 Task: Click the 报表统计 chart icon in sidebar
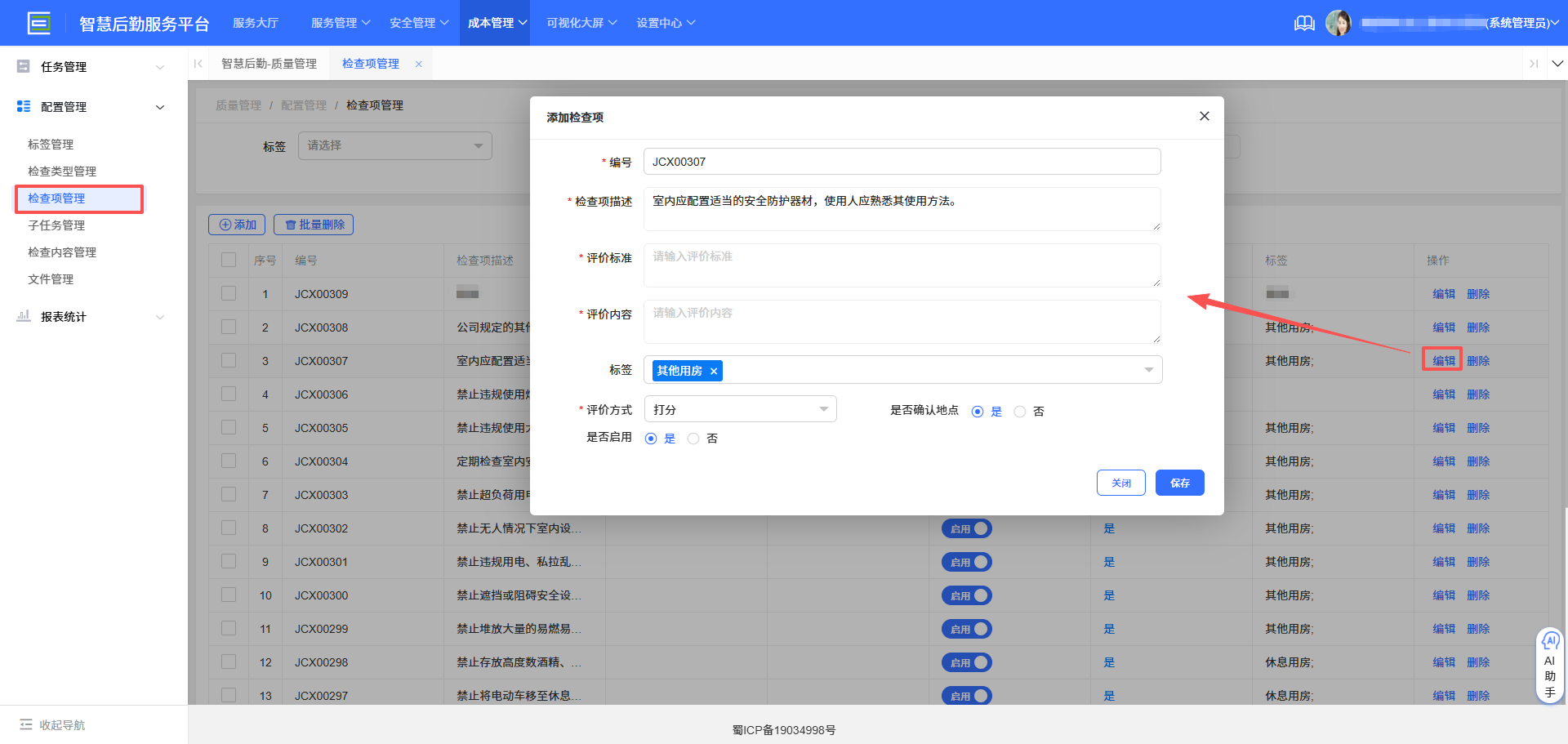pos(23,316)
